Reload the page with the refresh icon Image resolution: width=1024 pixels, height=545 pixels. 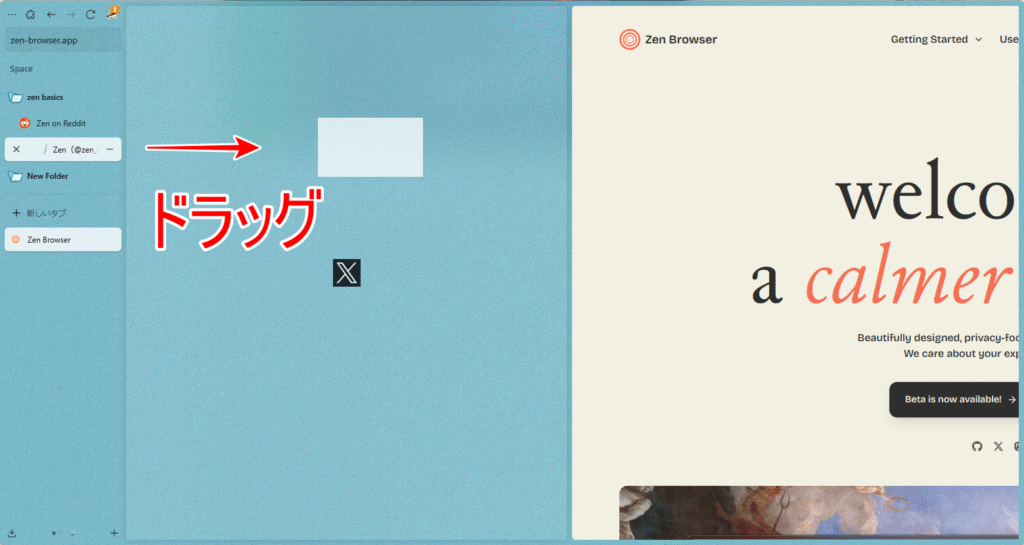point(91,14)
